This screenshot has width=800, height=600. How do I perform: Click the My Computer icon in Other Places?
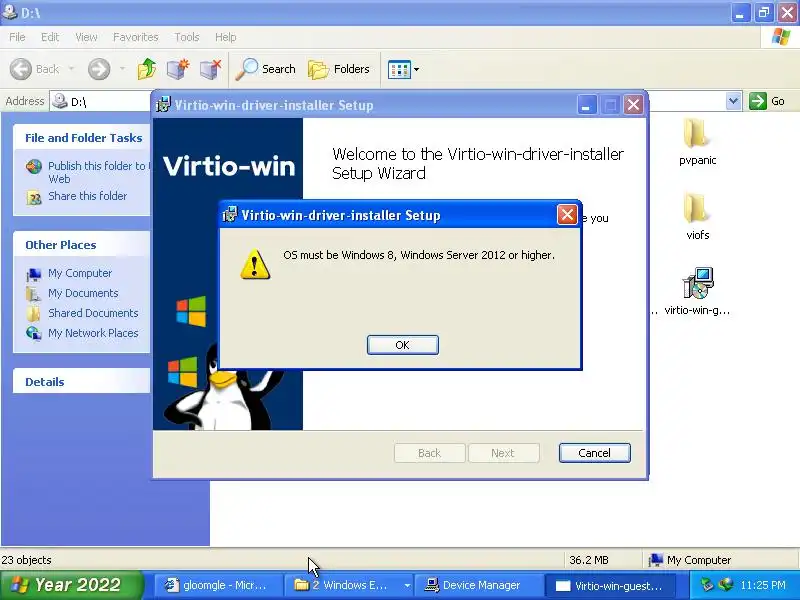(x=34, y=274)
